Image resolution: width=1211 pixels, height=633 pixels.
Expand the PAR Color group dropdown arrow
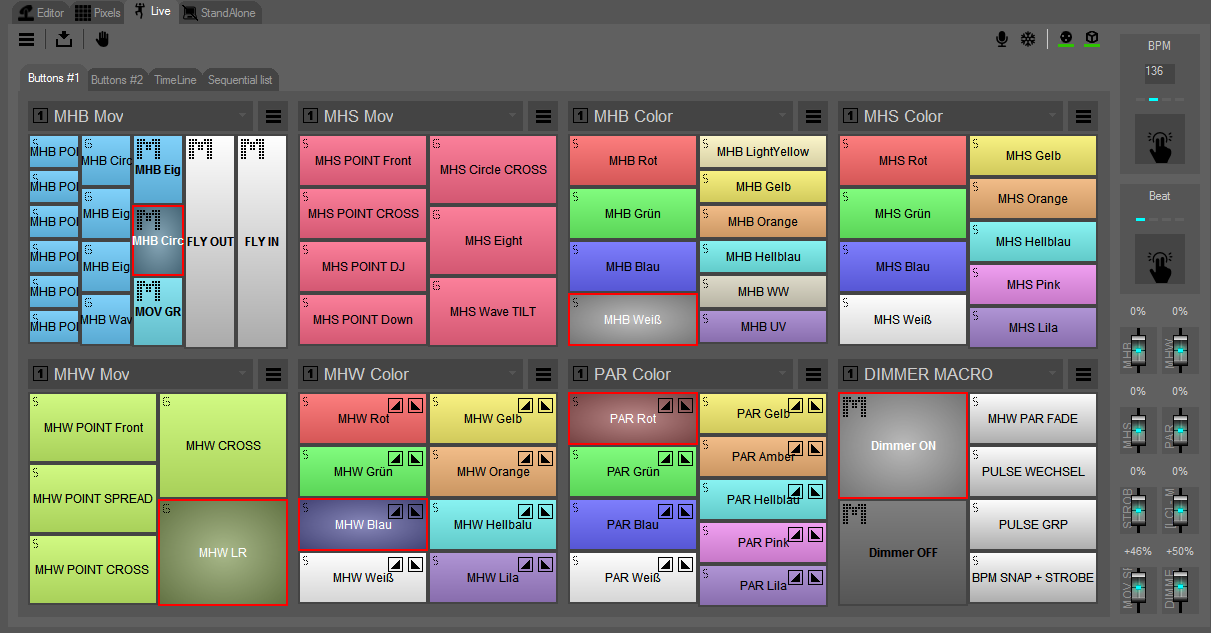[x=783, y=374]
